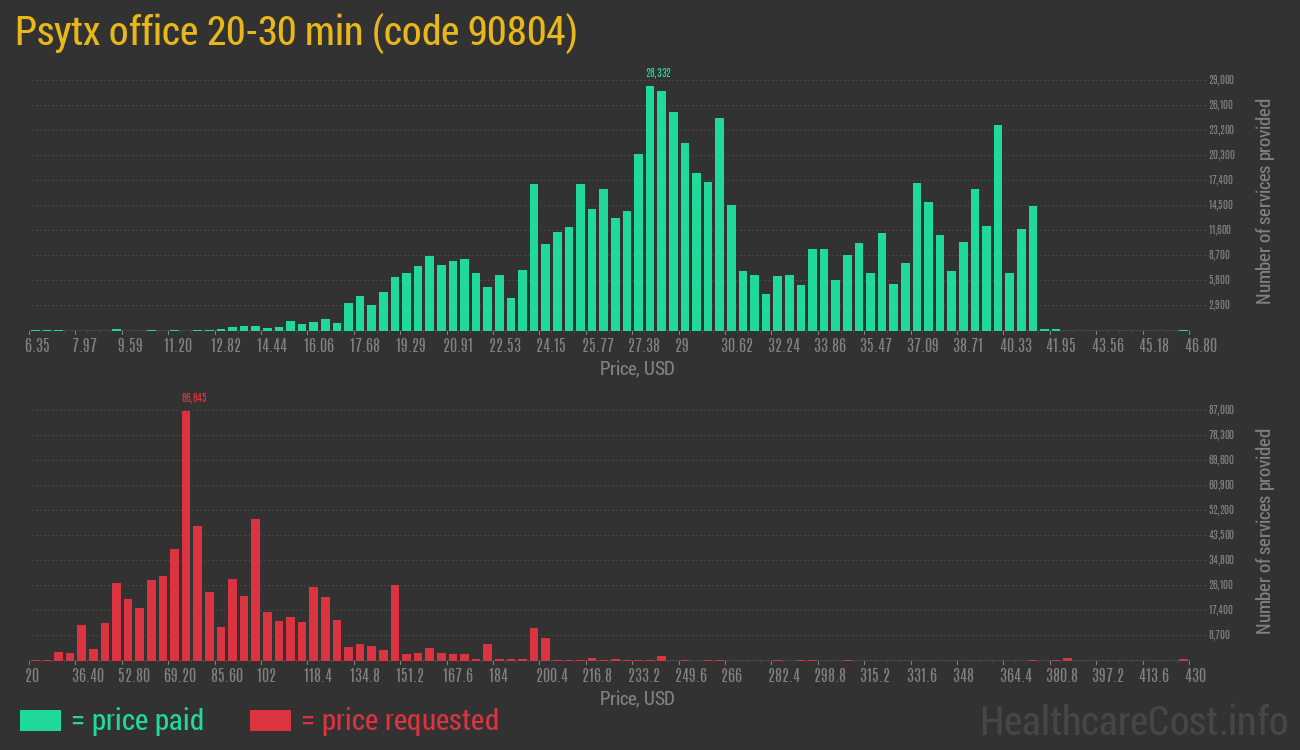Click the 6.35 tick on green chart axis

37,346
